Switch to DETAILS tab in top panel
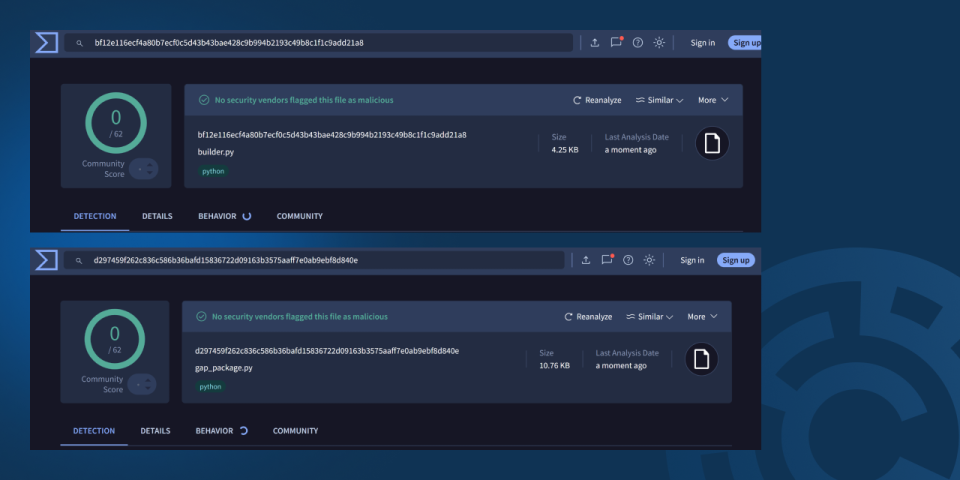Screen dimensions: 960x480 pyautogui.click(x=157, y=216)
